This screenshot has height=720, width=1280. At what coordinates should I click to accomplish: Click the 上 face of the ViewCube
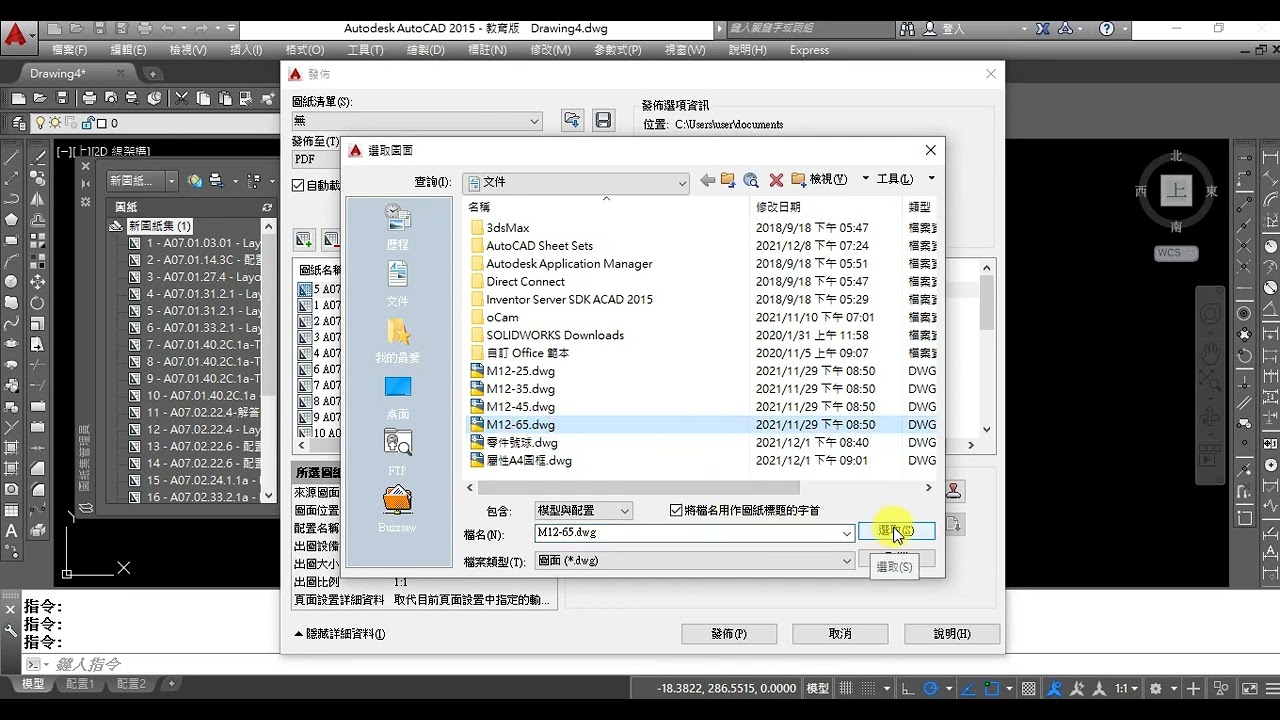[x=1176, y=190]
